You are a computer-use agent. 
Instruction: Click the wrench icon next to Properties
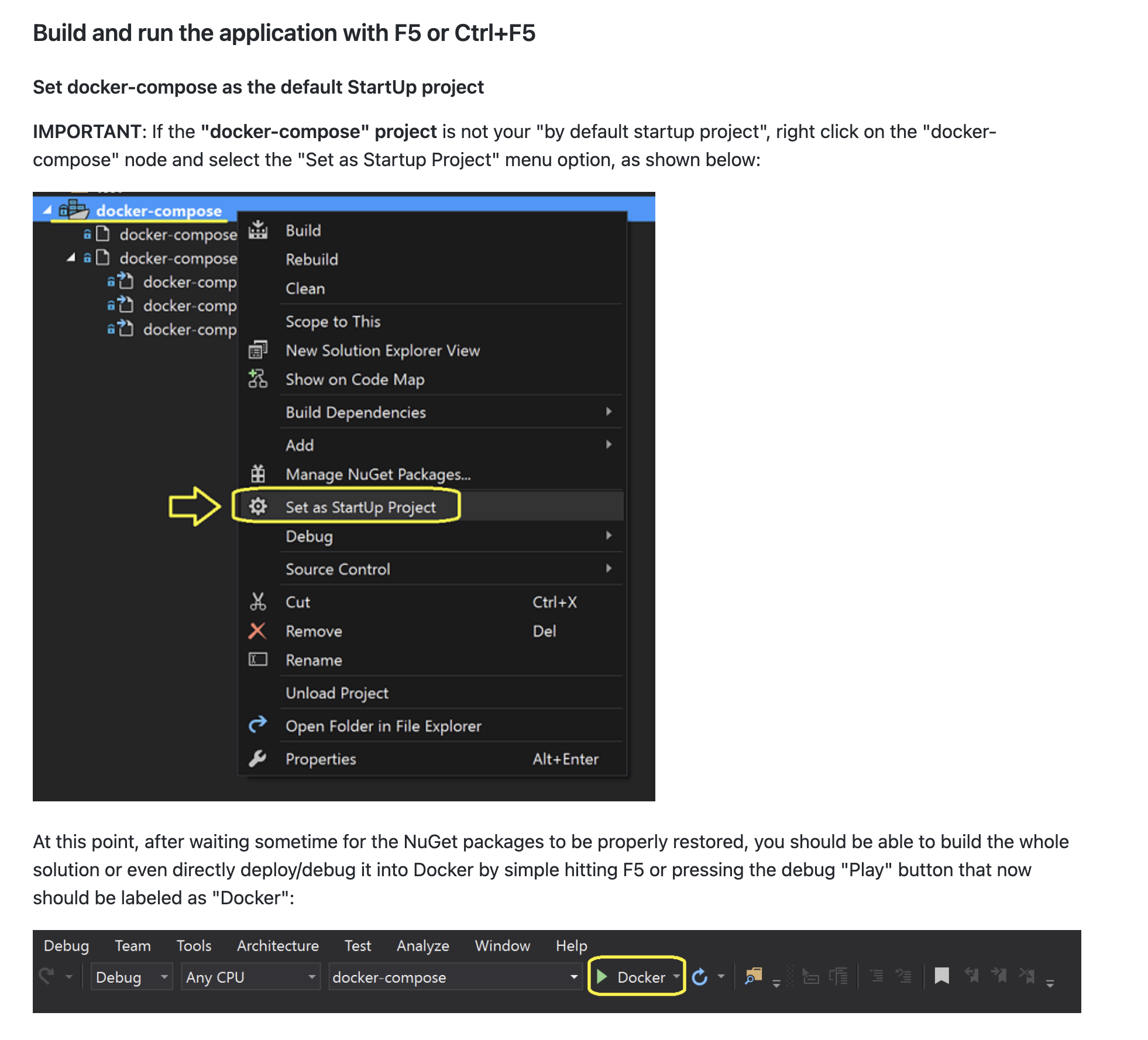257,759
